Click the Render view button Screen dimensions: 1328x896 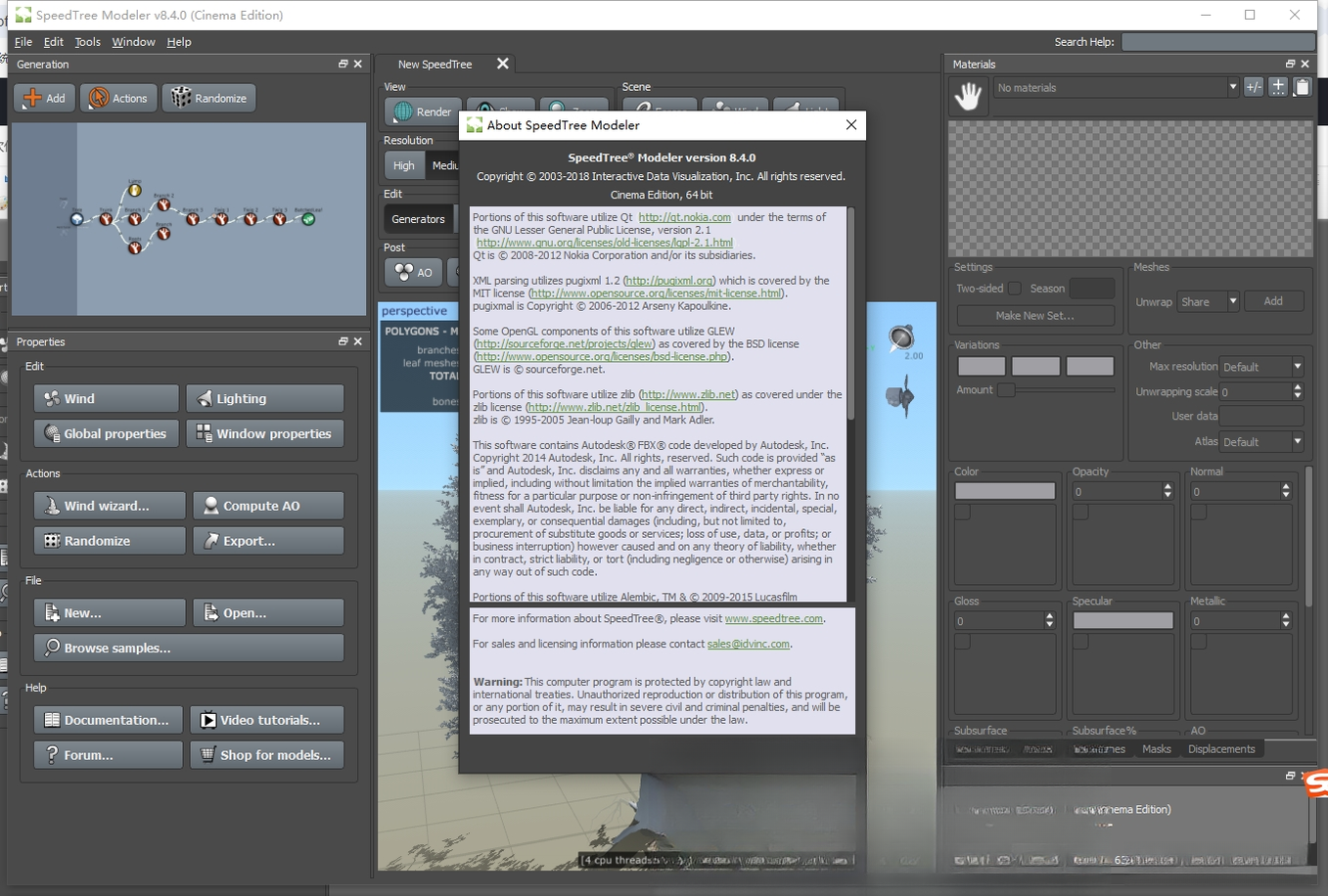click(423, 112)
